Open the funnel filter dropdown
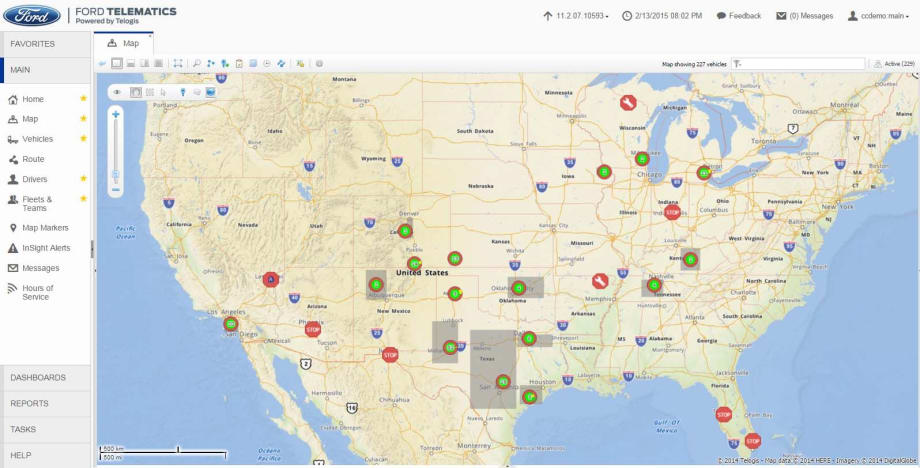 click(737, 64)
